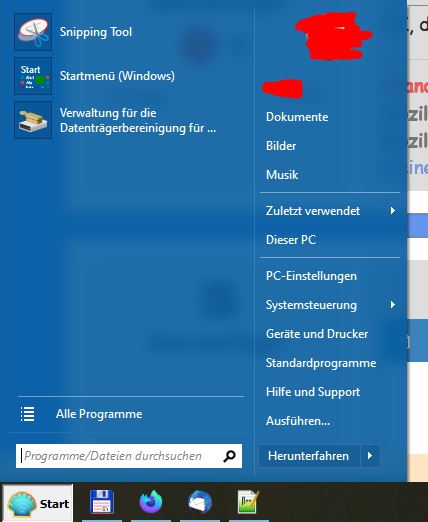The width and height of the screenshot is (428, 522).
Task: Click the Alle Programme list icon
Action: pos(28,414)
